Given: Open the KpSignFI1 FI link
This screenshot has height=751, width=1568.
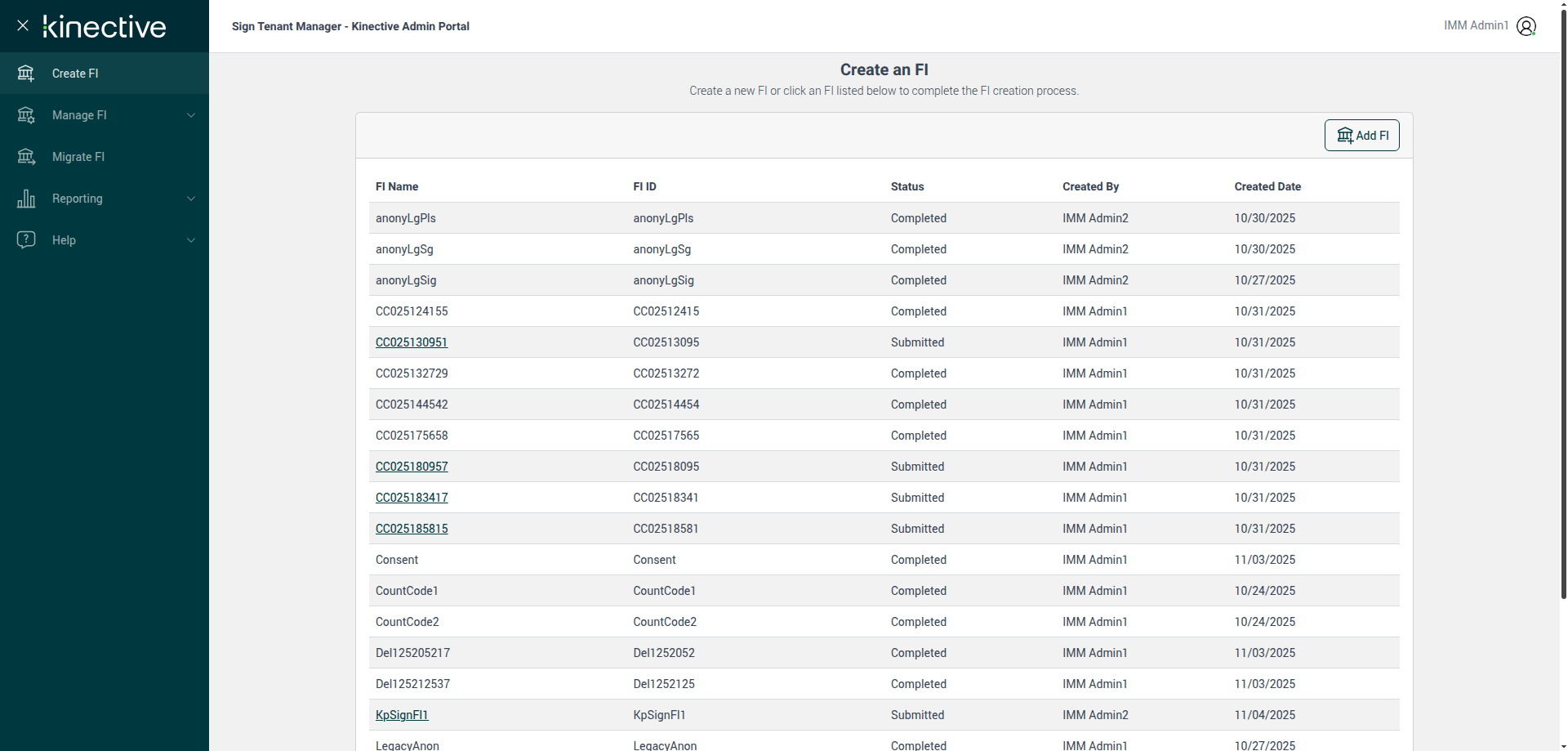Looking at the screenshot, I should (402, 715).
